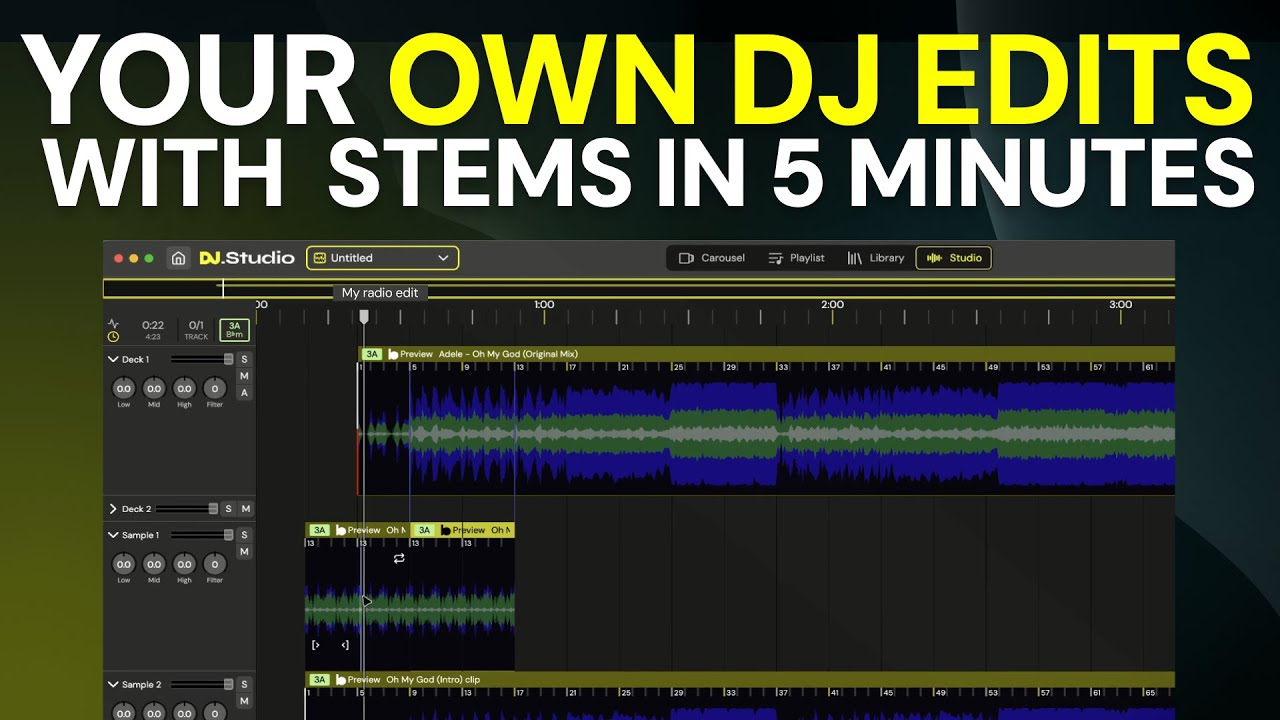1280x720 pixels.
Task: Click the waveform activity icon above the clock
Action: click(113, 324)
